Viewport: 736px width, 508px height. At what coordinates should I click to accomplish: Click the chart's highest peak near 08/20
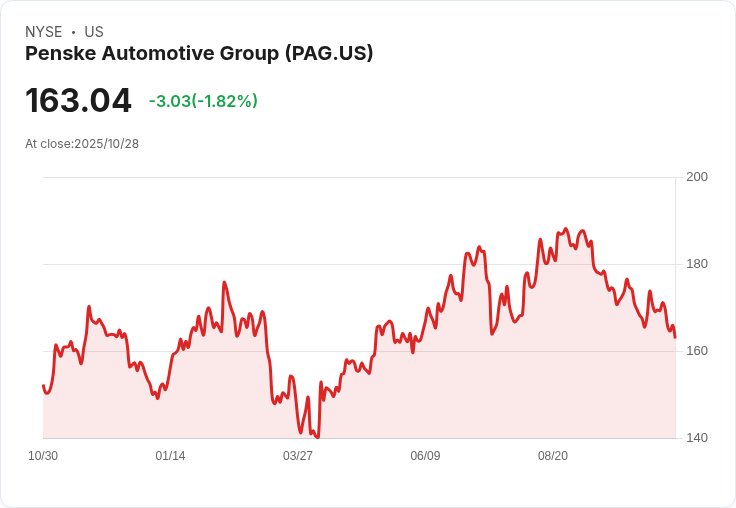[566, 229]
